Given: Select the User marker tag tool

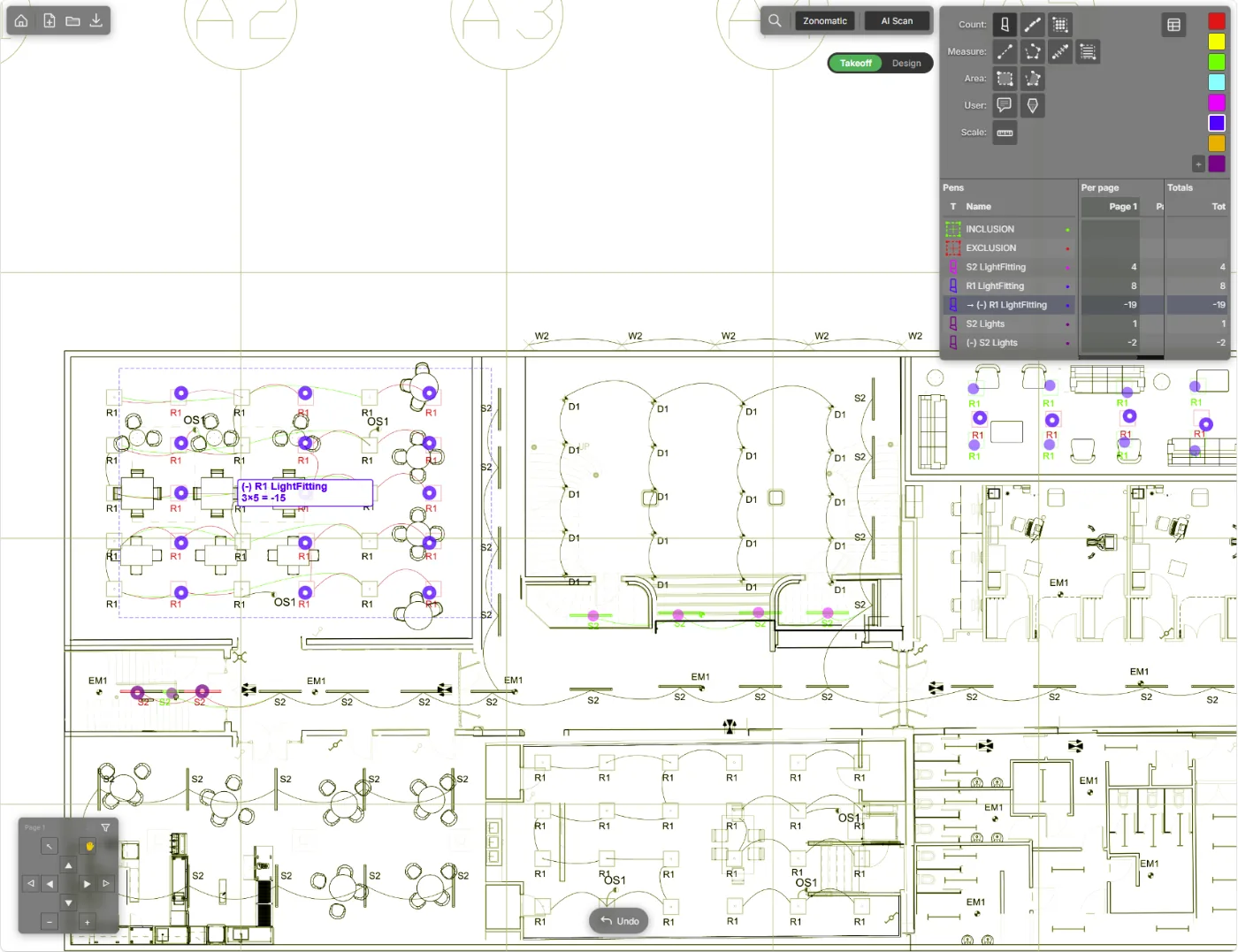Looking at the screenshot, I should click(x=1032, y=105).
